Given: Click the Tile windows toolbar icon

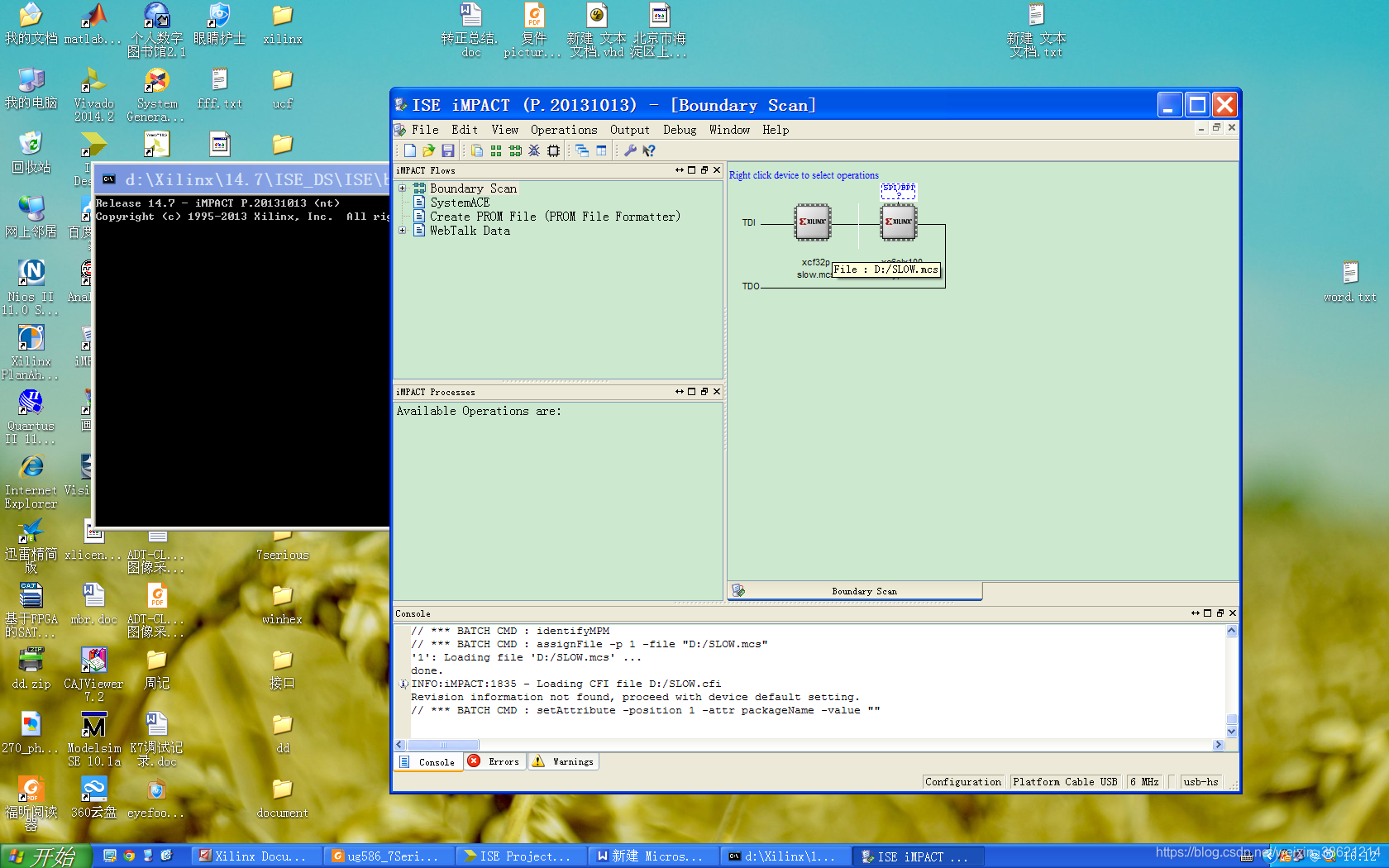Looking at the screenshot, I should pos(601,150).
